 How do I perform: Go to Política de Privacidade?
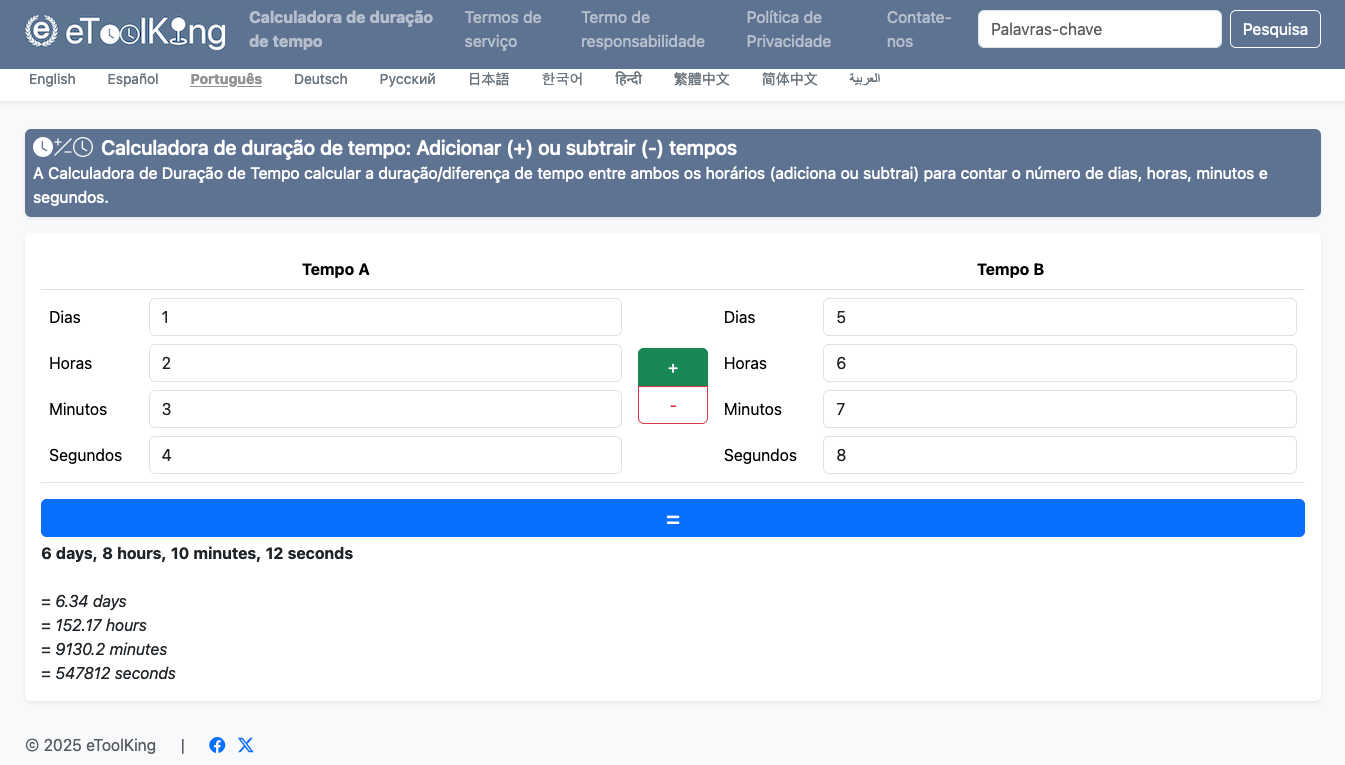tap(788, 29)
